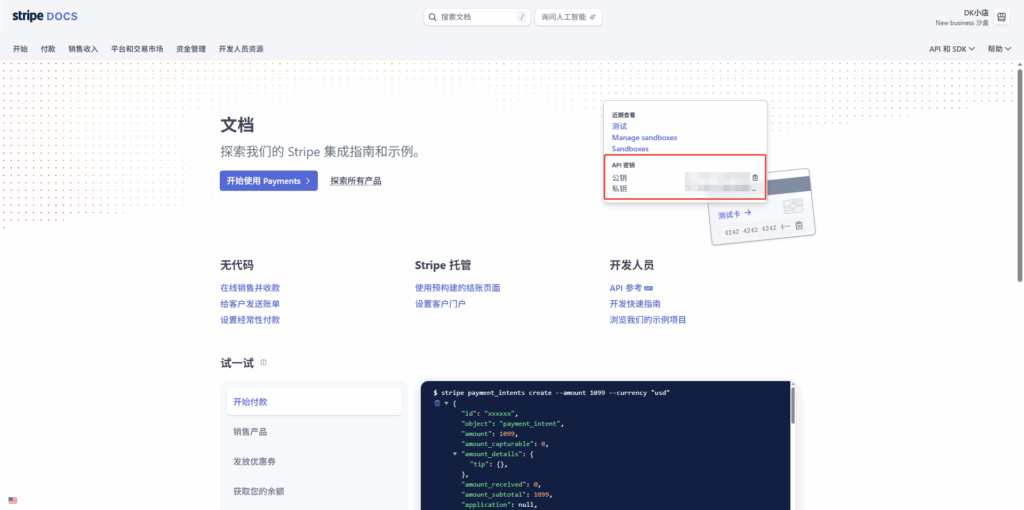Expand the 帮助 help menu
Screen dimensions: 1024x510
[x=998, y=49]
